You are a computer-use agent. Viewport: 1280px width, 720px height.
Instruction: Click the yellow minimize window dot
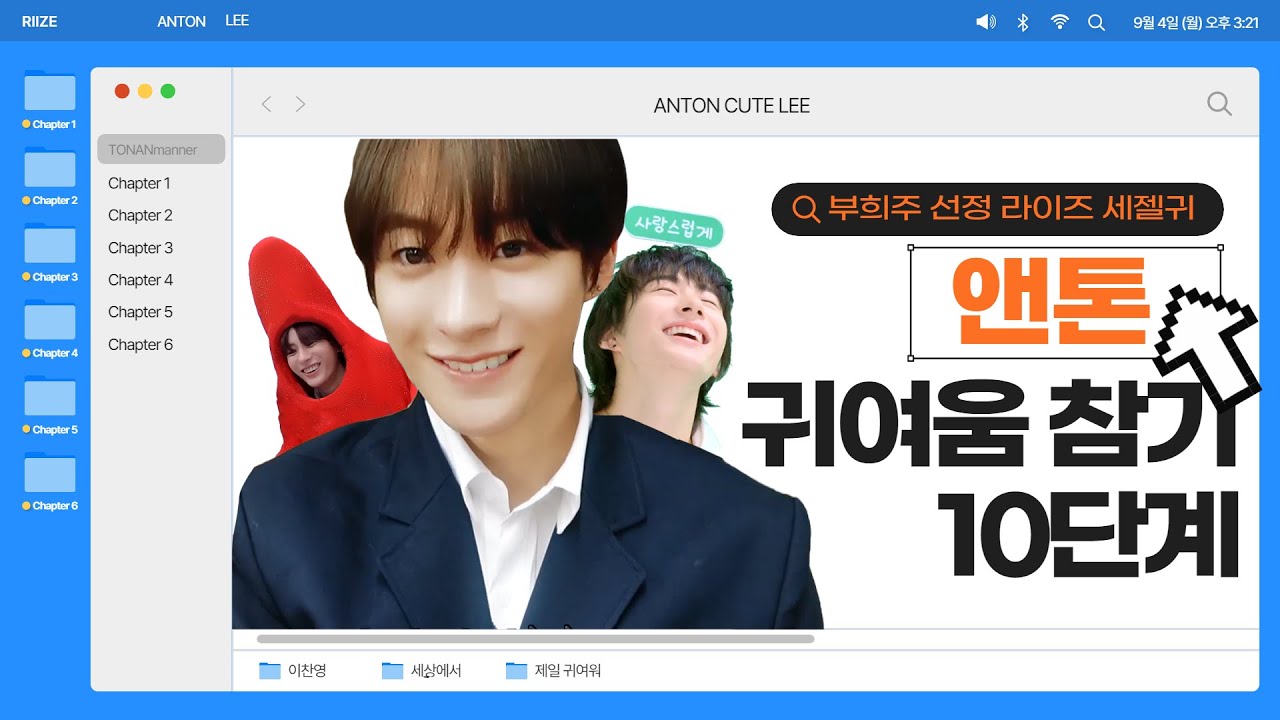coord(145,91)
